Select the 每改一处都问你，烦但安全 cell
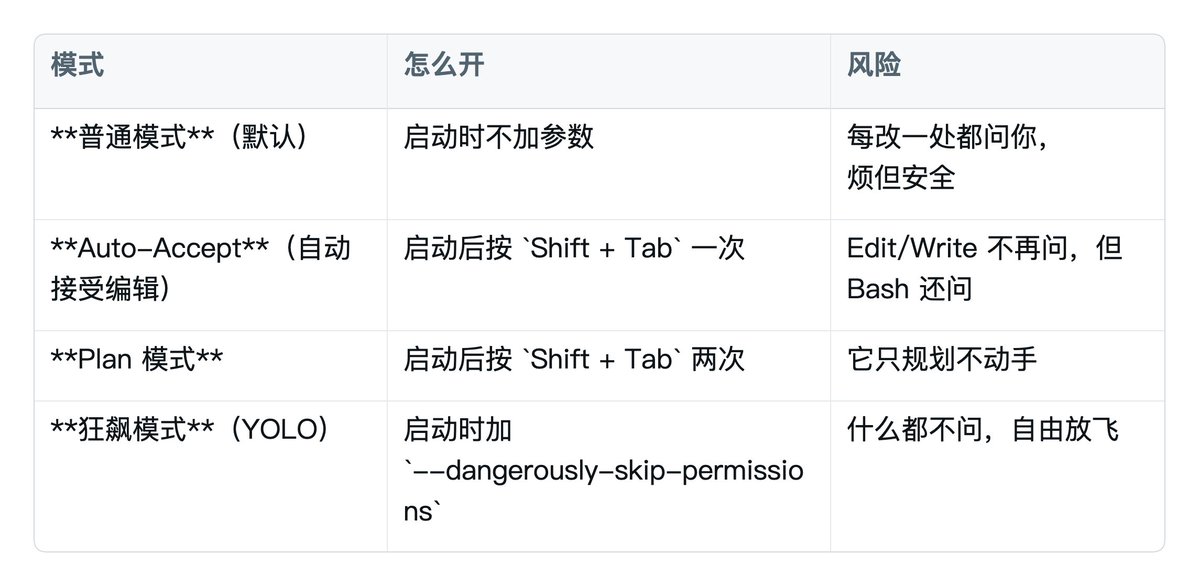1199x586 pixels. [997, 164]
